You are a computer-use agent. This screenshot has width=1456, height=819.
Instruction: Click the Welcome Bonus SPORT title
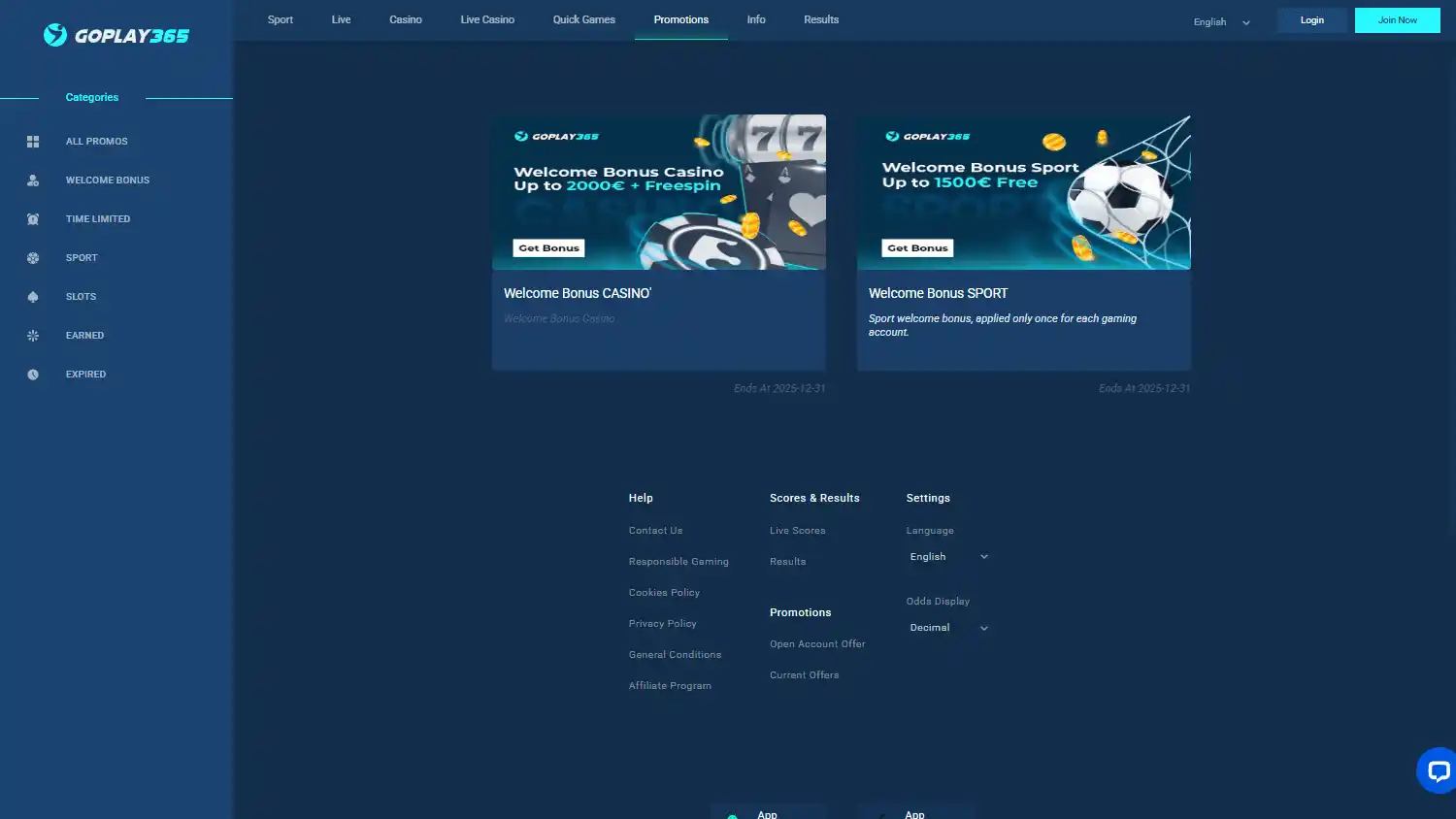pos(939,293)
